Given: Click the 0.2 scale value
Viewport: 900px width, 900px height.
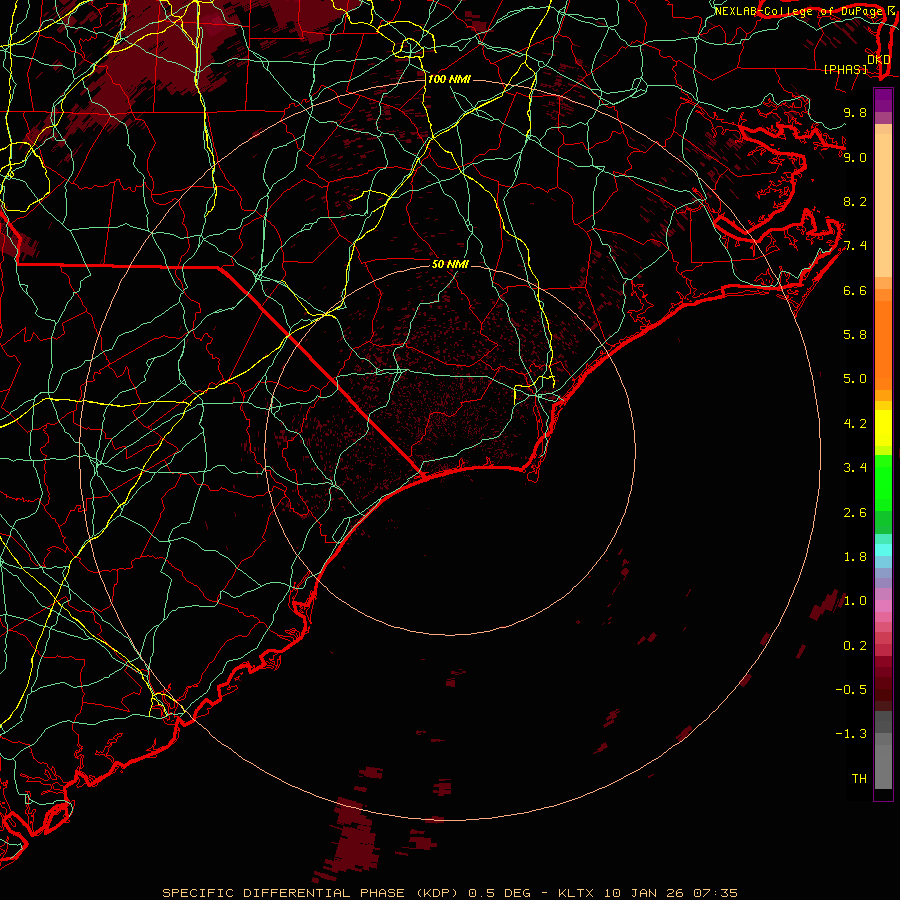Looking at the screenshot, I should pyautogui.click(x=855, y=646).
